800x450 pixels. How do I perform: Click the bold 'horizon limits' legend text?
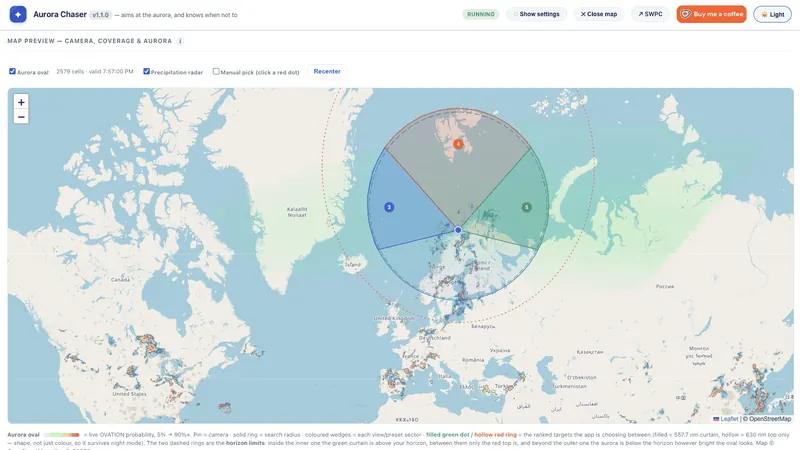[x=245, y=443]
